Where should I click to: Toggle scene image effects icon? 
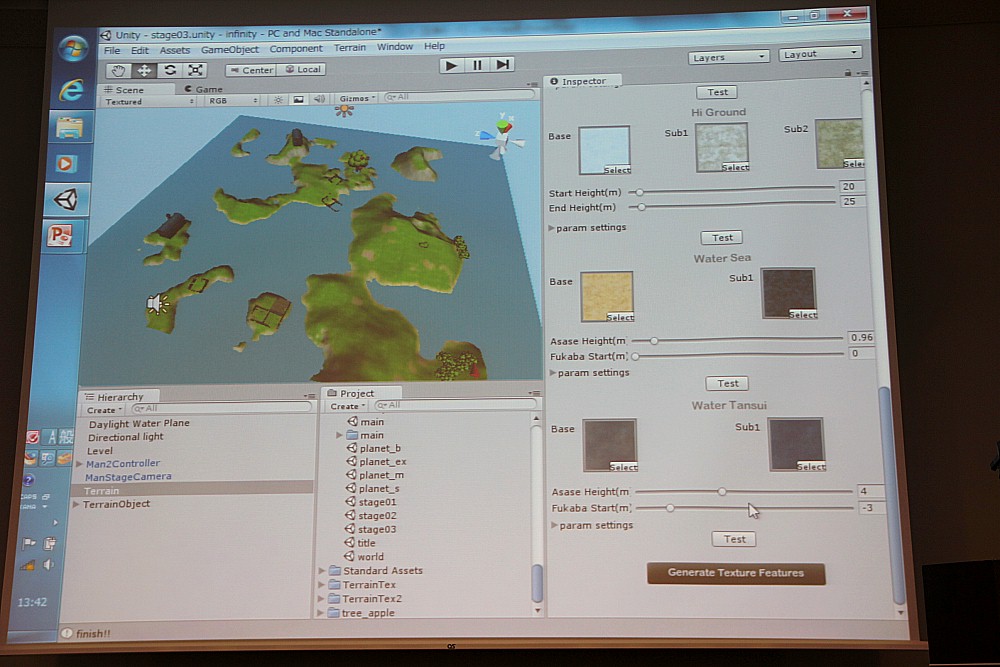tap(298, 99)
